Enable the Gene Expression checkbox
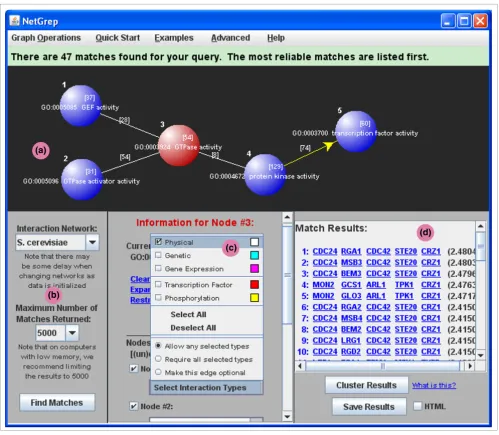499x435 pixels. (158, 268)
